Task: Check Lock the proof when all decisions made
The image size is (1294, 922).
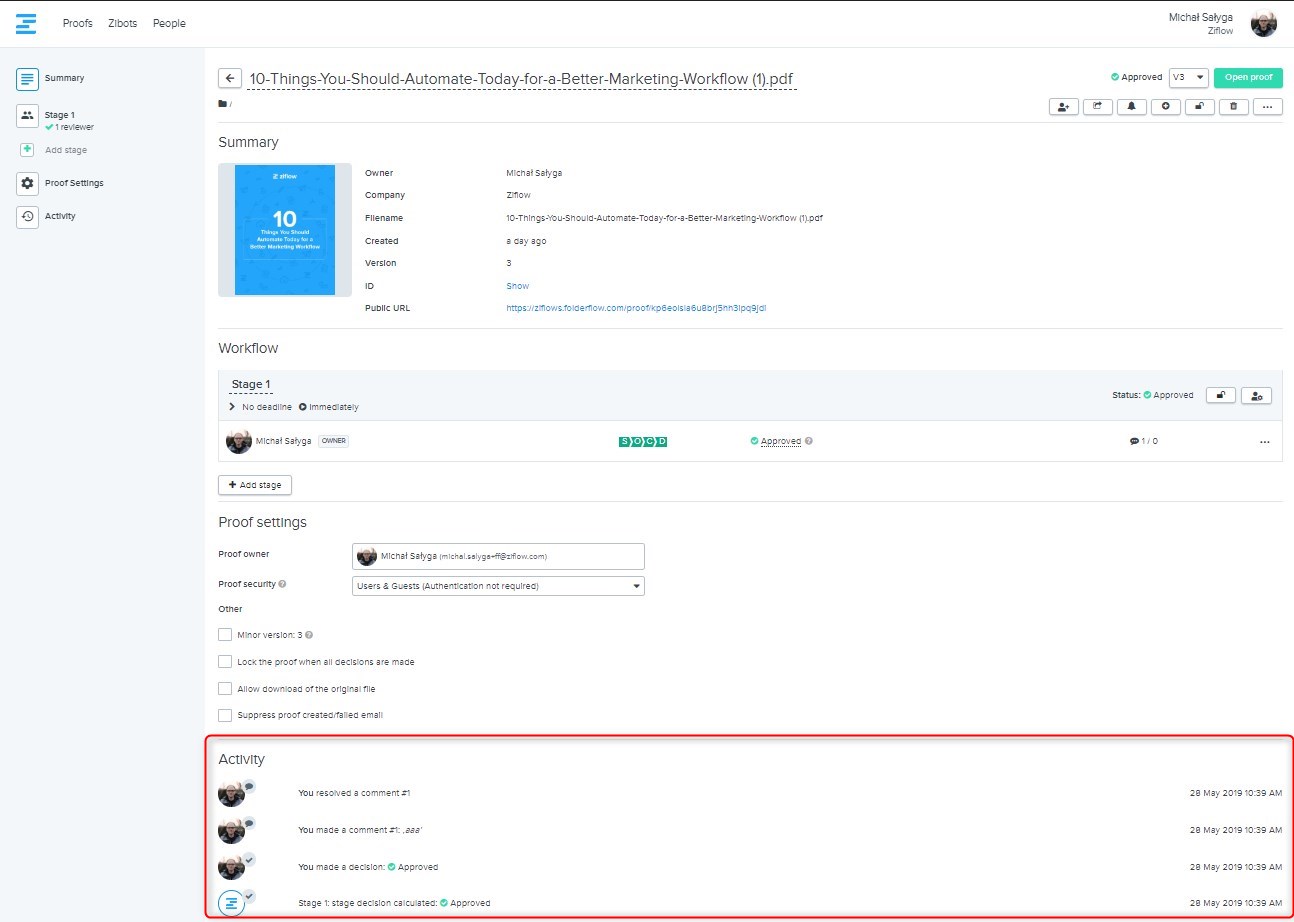Action: pyautogui.click(x=225, y=662)
